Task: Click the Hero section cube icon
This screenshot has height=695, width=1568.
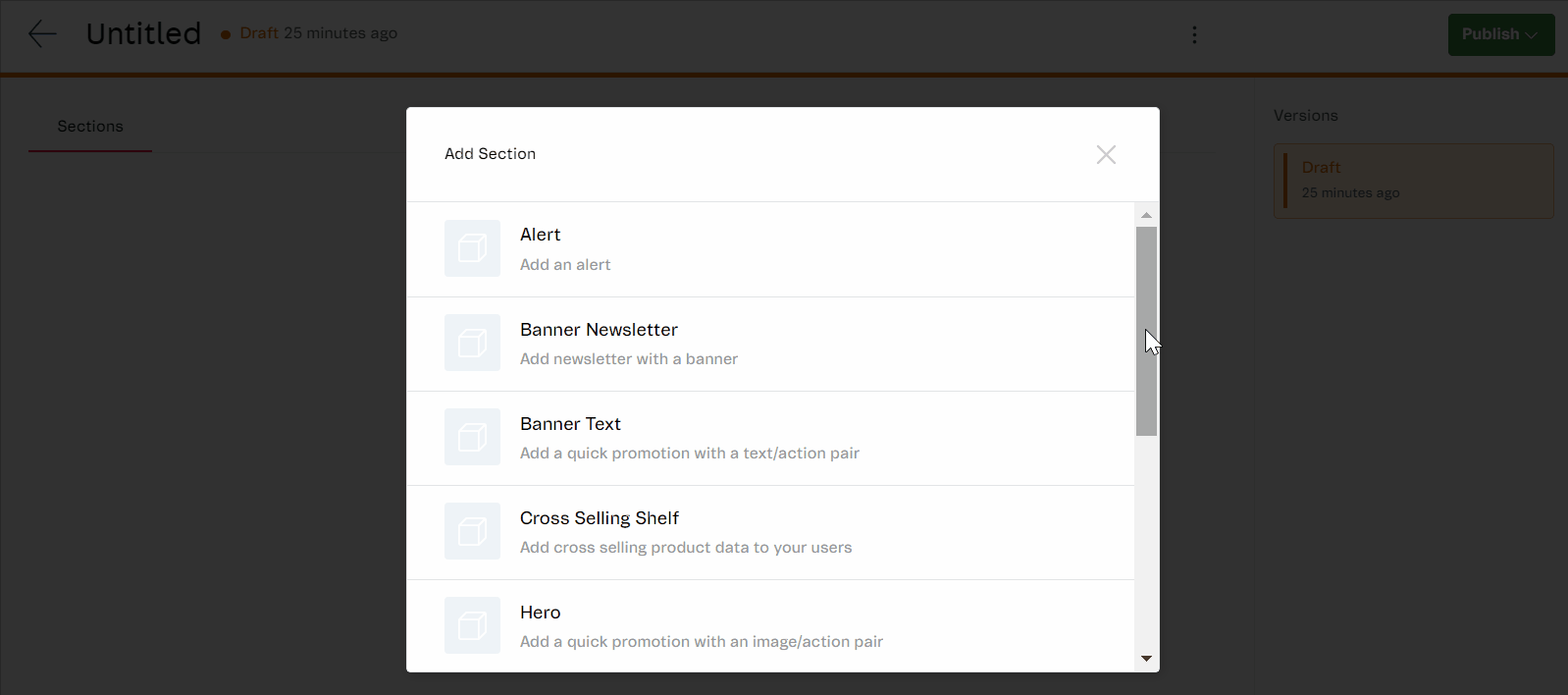Action: pos(472,625)
